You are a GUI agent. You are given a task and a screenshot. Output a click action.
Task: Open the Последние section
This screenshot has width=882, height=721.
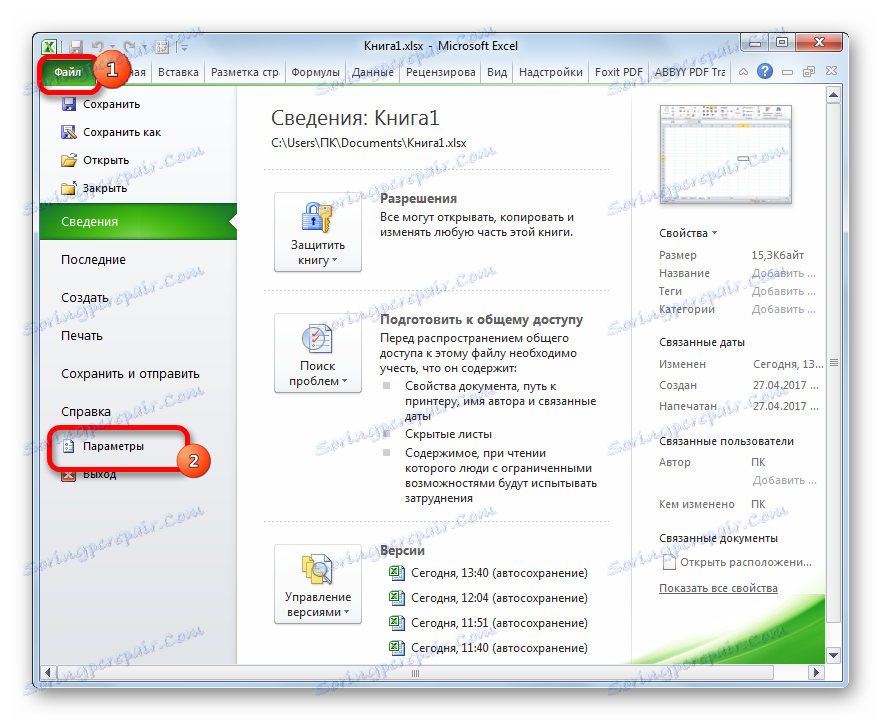point(93,260)
